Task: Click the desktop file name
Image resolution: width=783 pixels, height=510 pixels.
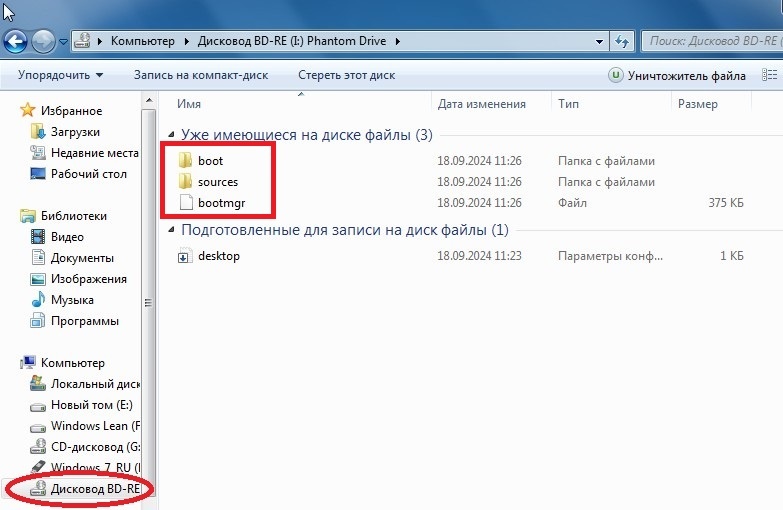Action: [219, 256]
